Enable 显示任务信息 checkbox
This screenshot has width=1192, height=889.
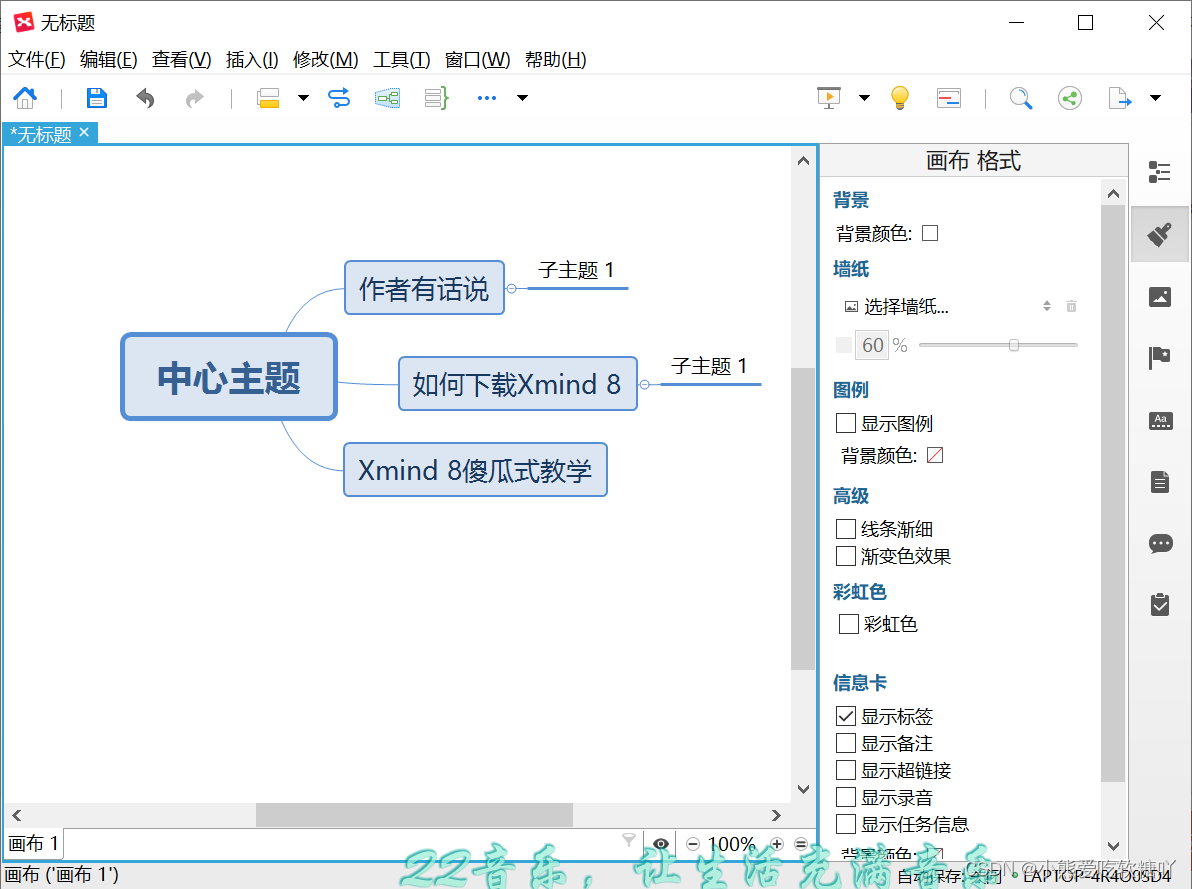click(845, 824)
